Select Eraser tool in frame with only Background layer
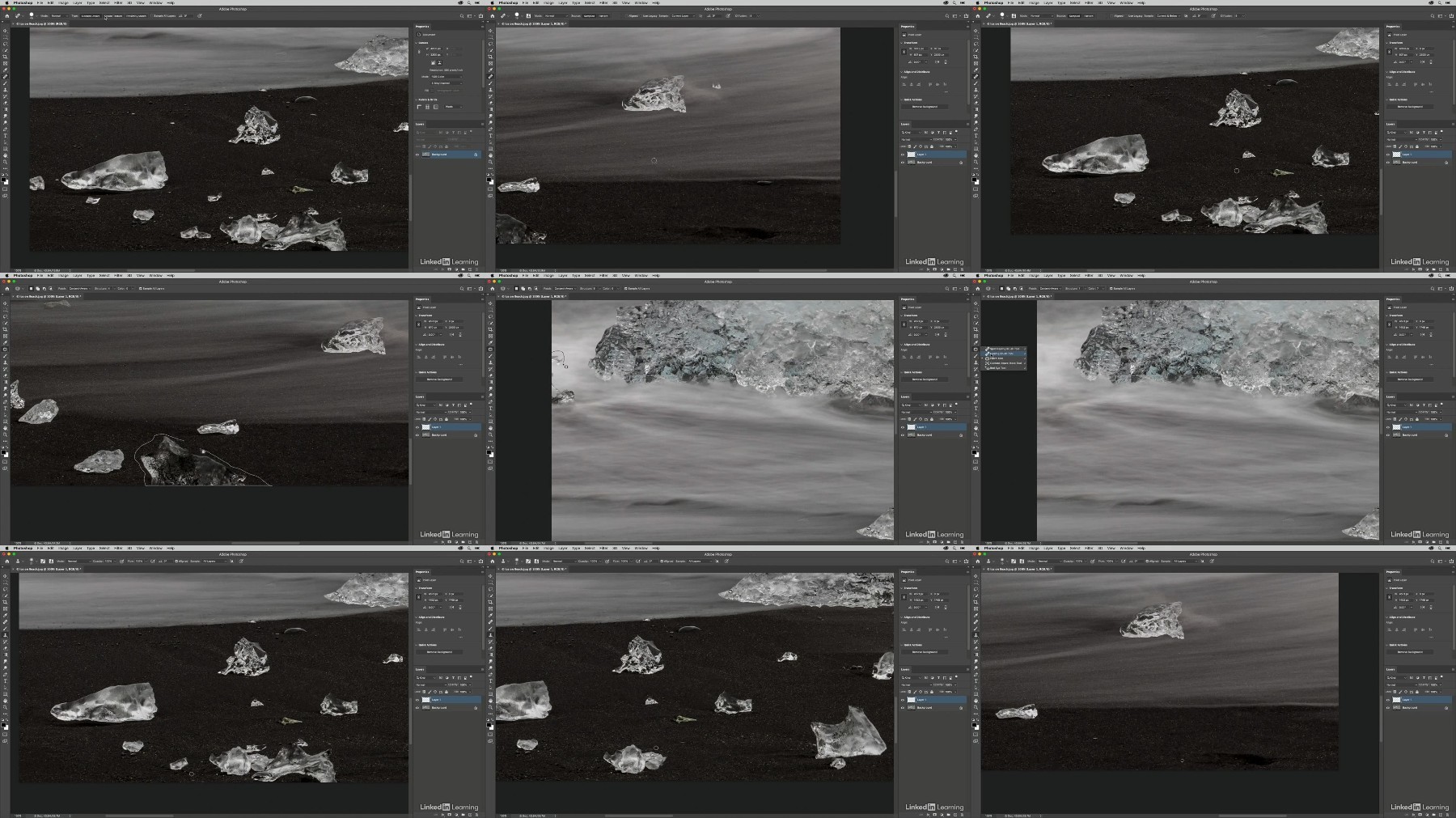This screenshot has height=818, width=1456. (5, 103)
